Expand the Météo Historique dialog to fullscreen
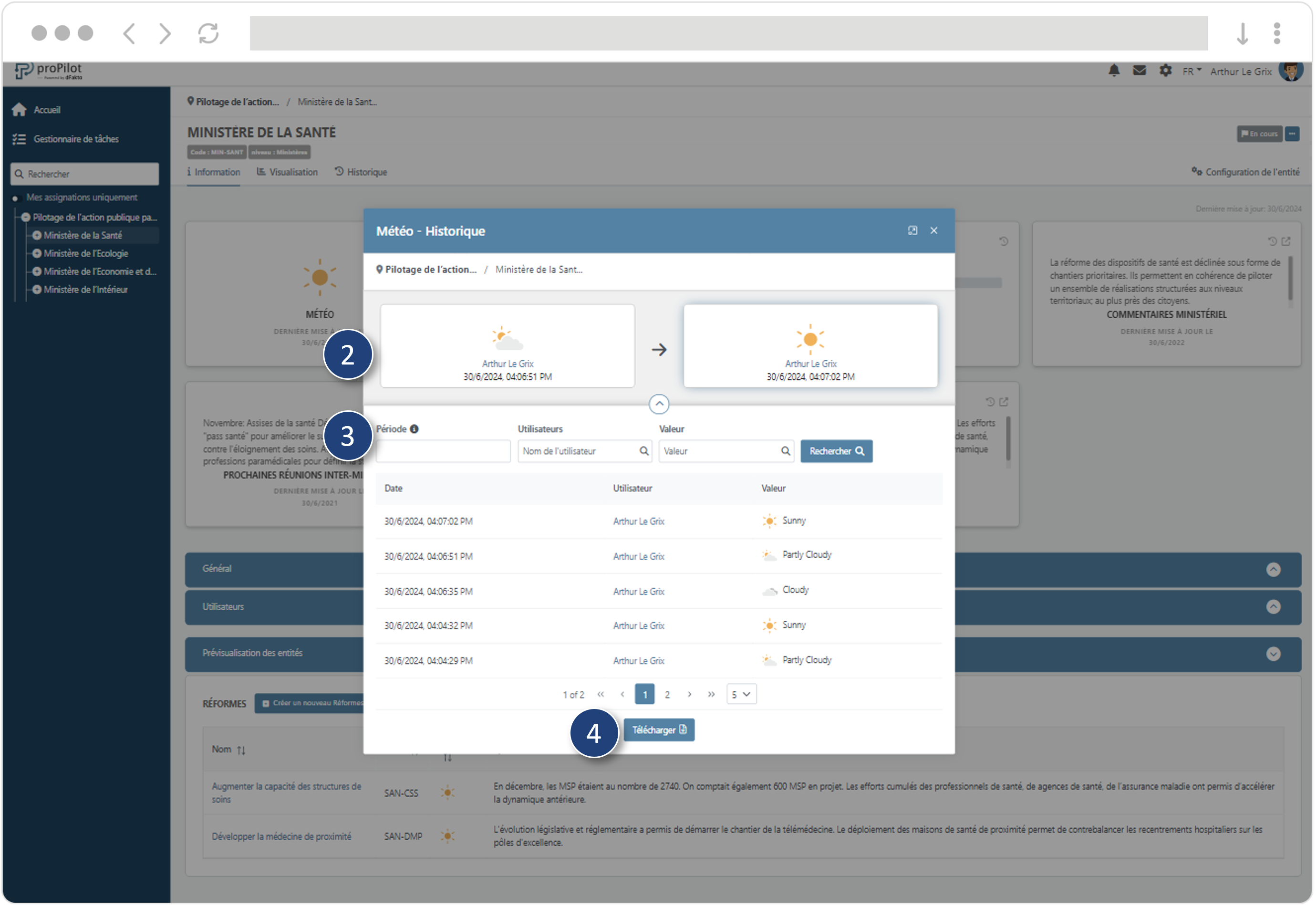Image resolution: width=1316 pixels, height=907 pixels. click(x=913, y=231)
